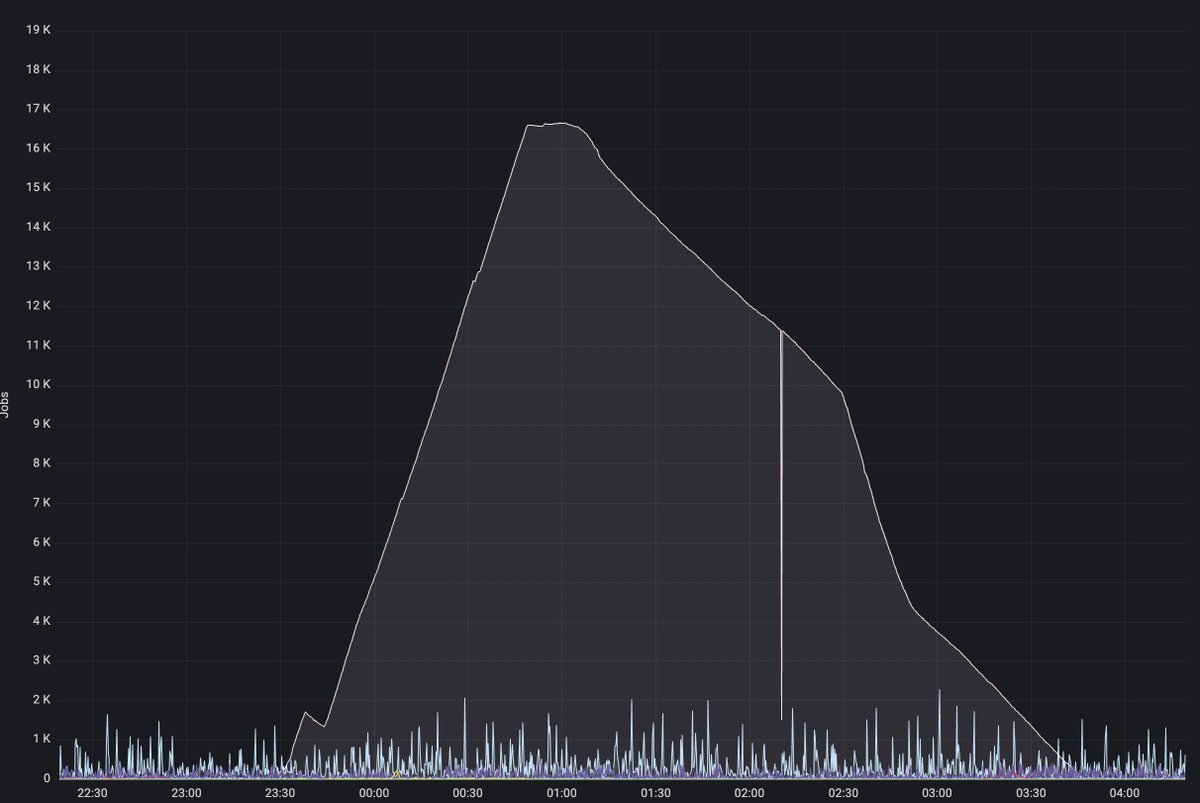Click the 04:00 time axis label
The height and width of the screenshot is (803, 1200).
[x=1125, y=793]
